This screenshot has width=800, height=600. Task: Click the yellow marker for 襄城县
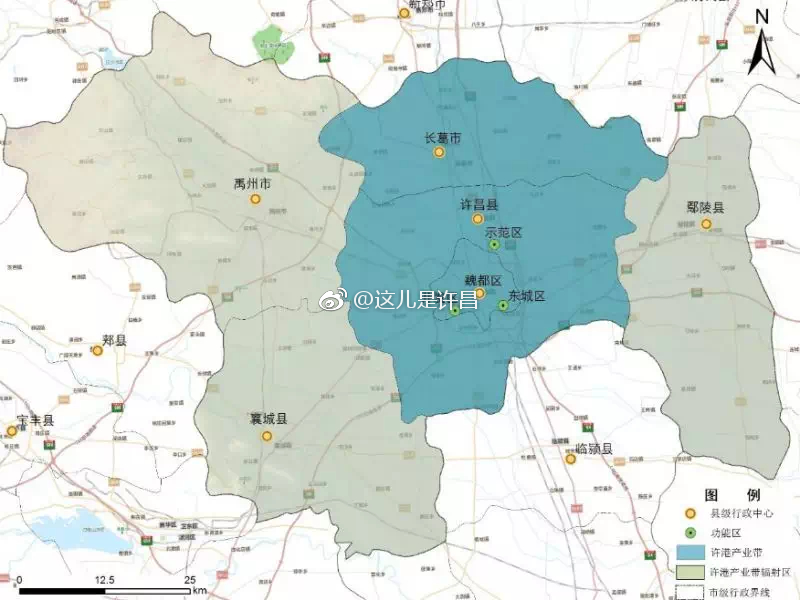tap(267, 436)
